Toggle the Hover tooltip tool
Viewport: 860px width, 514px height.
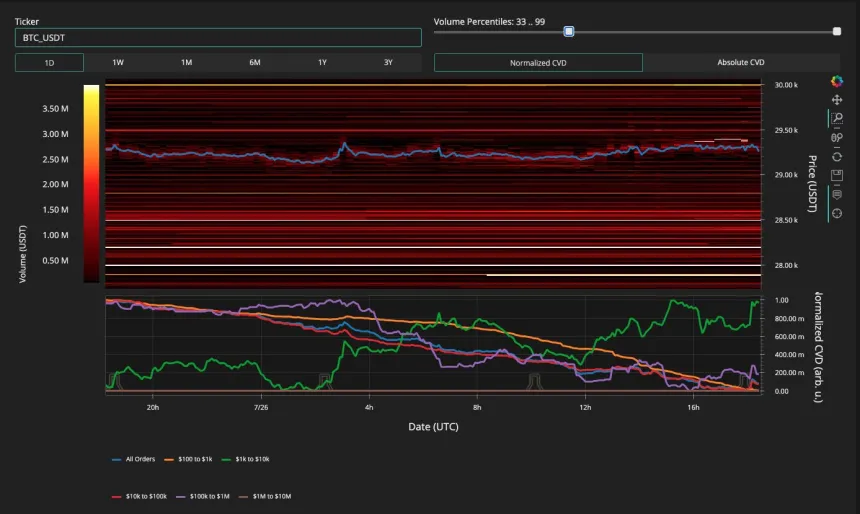click(x=837, y=194)
